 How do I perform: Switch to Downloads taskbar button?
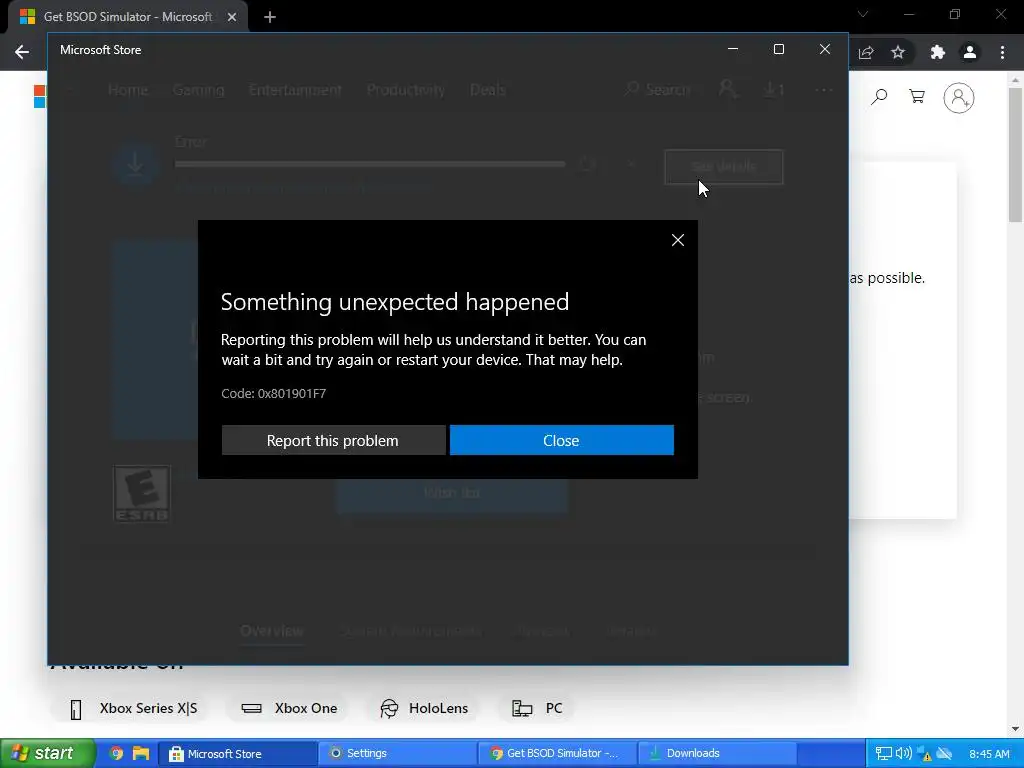716,754
